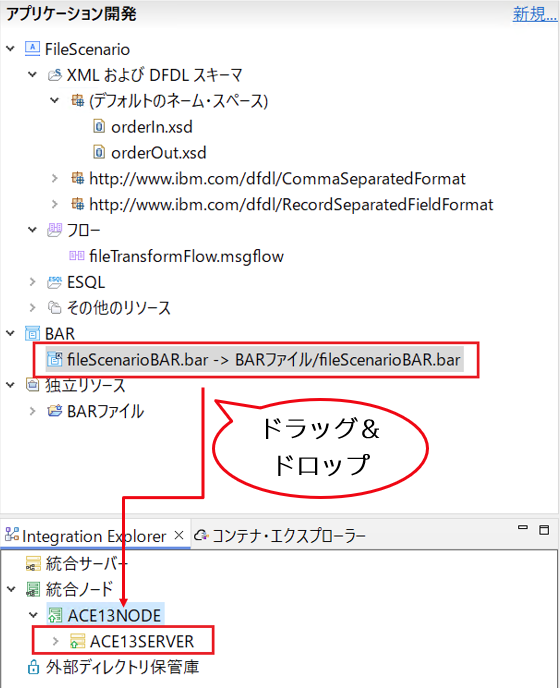Select fileTransformFlow.msgflow entry
The image size is (560, 688).
186,256
